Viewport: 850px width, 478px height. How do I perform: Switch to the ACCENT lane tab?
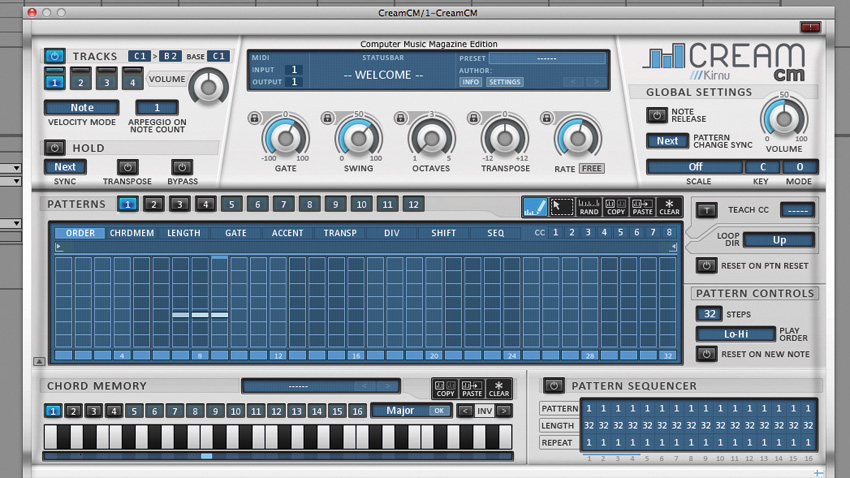tap(287, 233)
